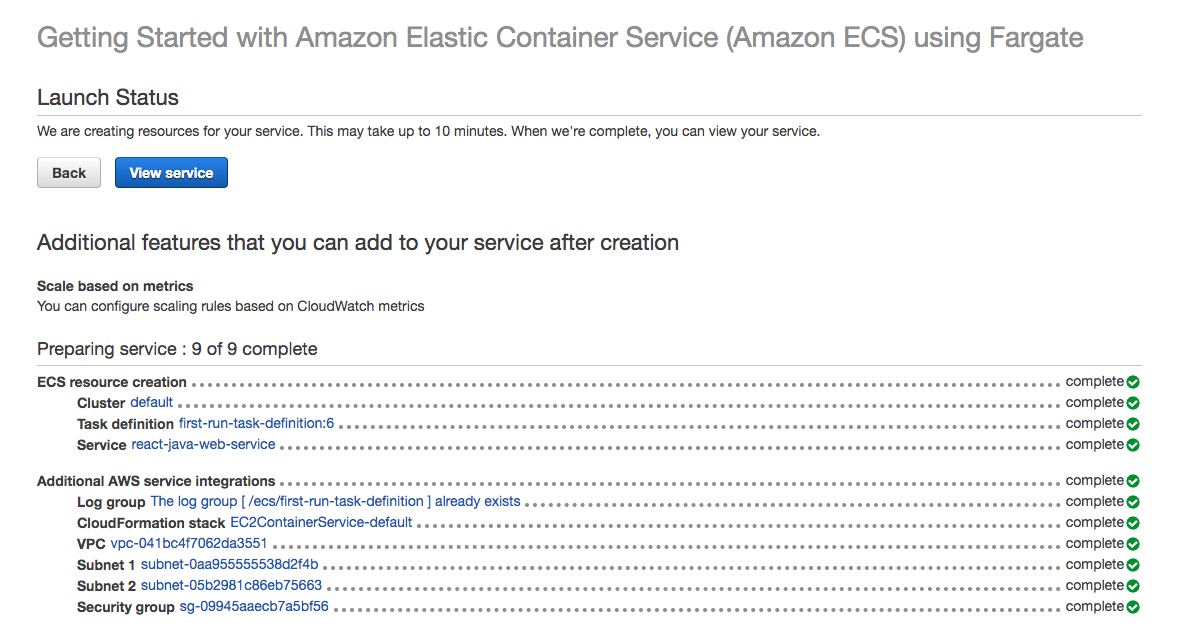1187x637 pixels.
Task: Click green checkmark on Task definition row
Action: tap(1133, 424)
